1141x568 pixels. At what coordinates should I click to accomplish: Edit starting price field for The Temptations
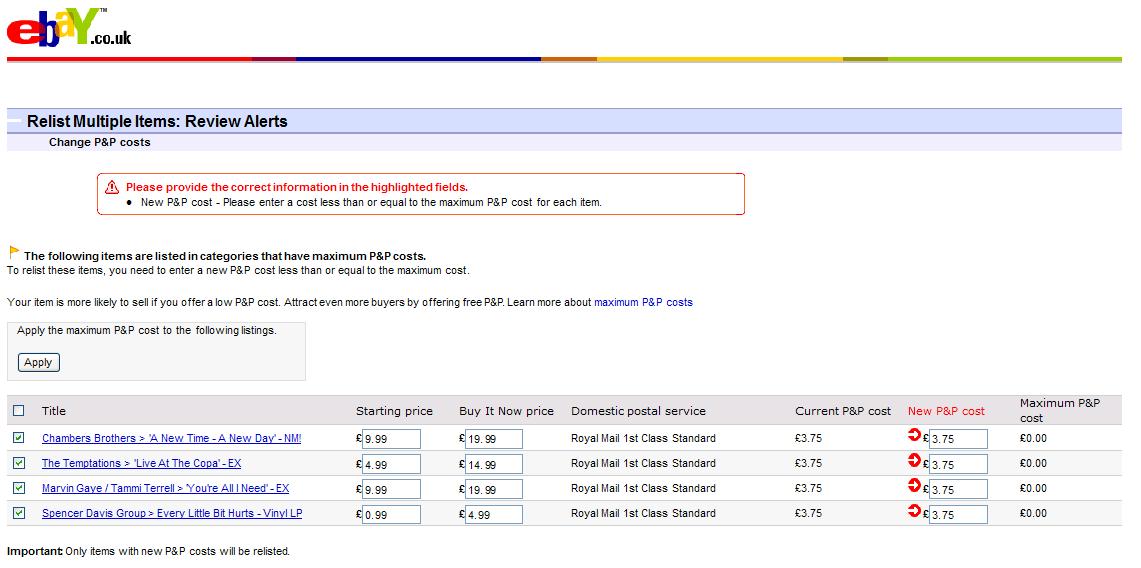coord(391,464)
